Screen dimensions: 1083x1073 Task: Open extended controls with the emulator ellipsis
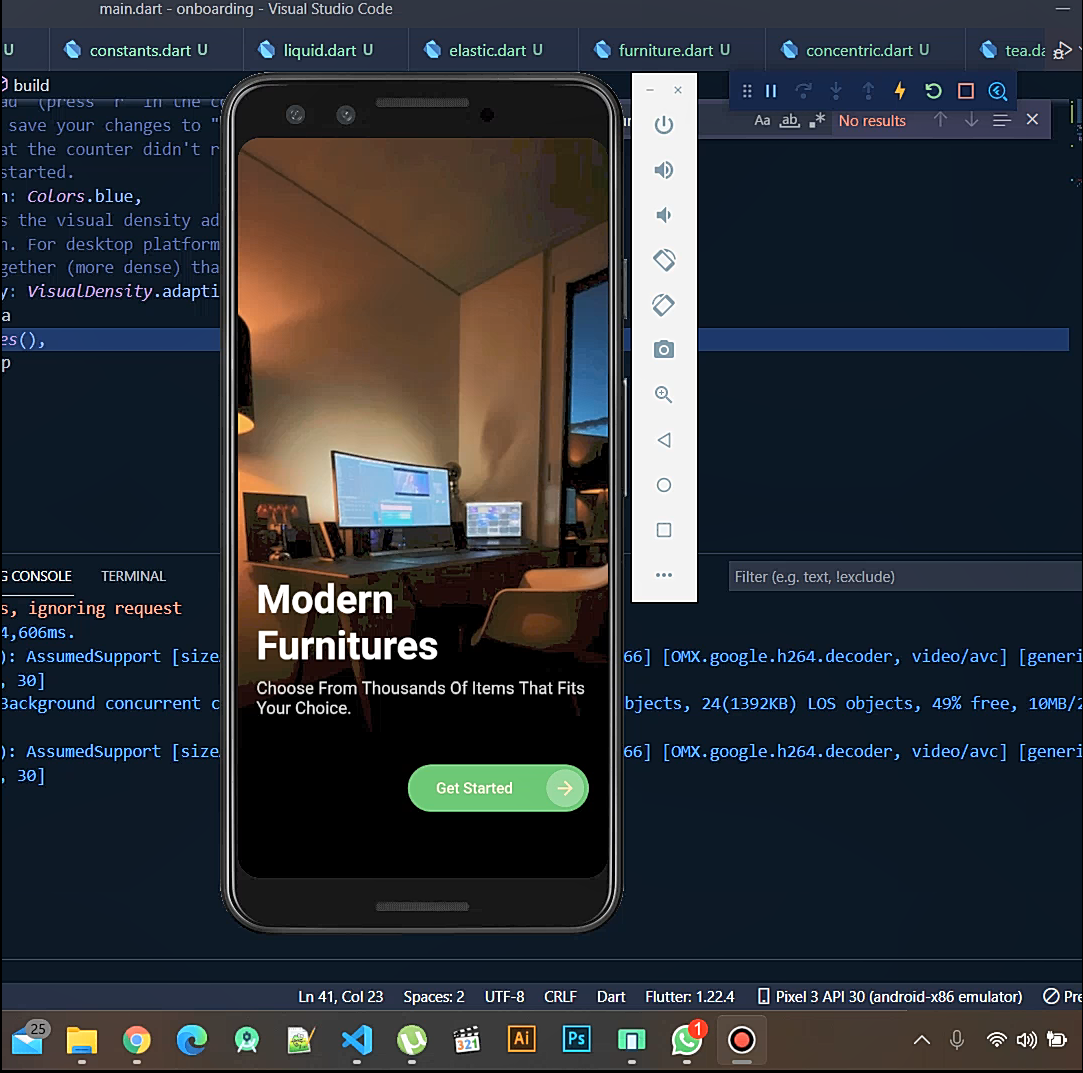click(663, 575)
